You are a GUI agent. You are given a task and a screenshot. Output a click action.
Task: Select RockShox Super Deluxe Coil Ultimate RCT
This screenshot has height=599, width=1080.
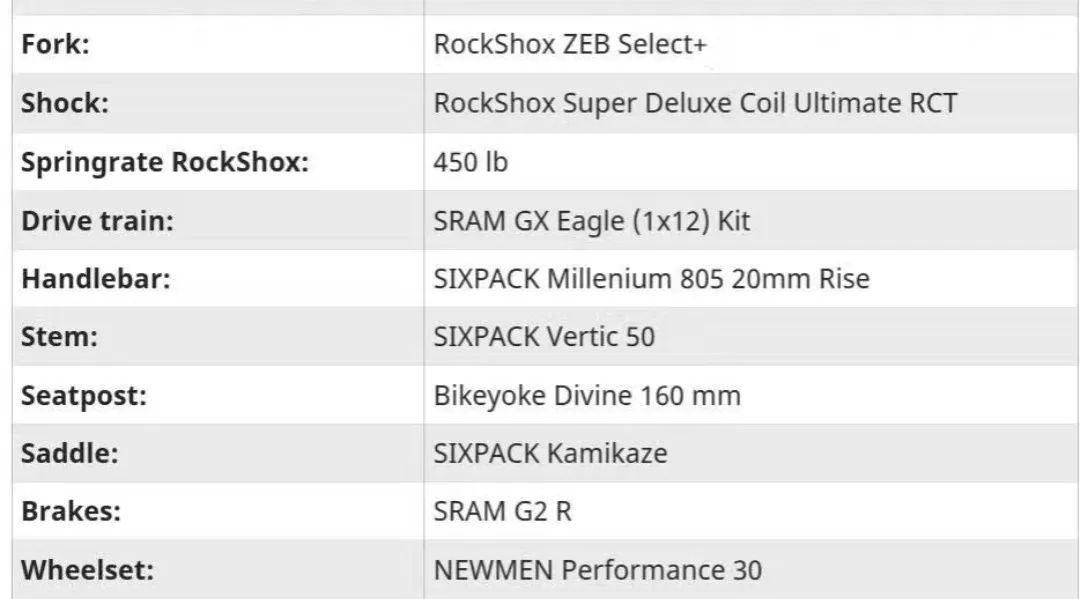[695, 103]
